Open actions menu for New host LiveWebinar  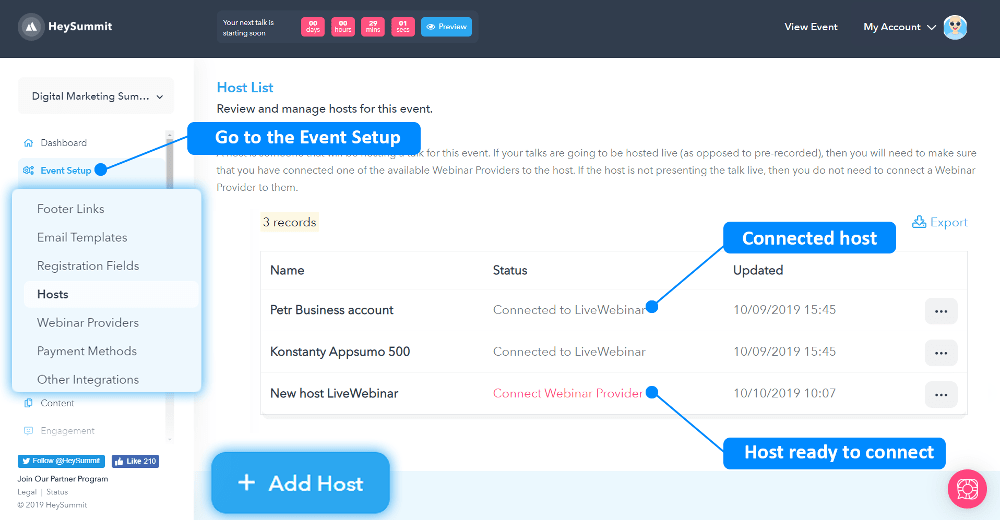point(941,394)
